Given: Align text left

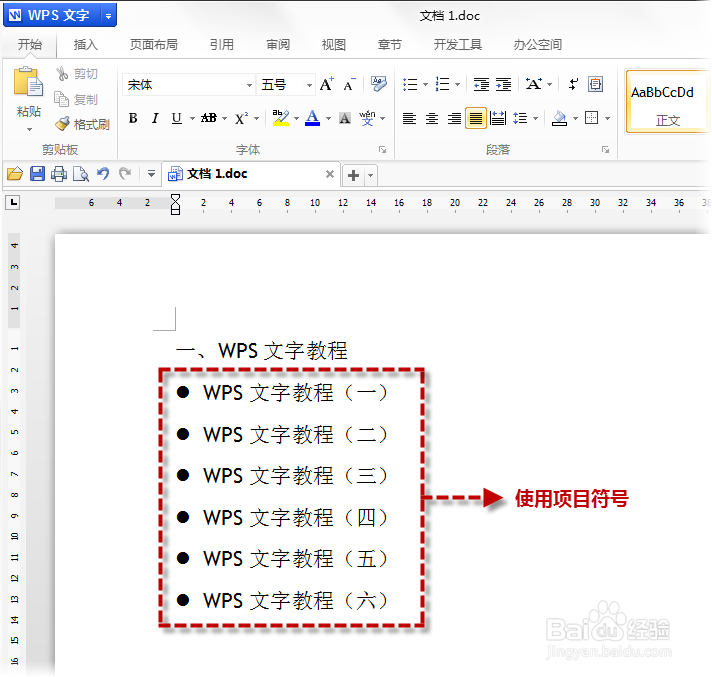Looking at the screenshot, I should coord(410,119).
